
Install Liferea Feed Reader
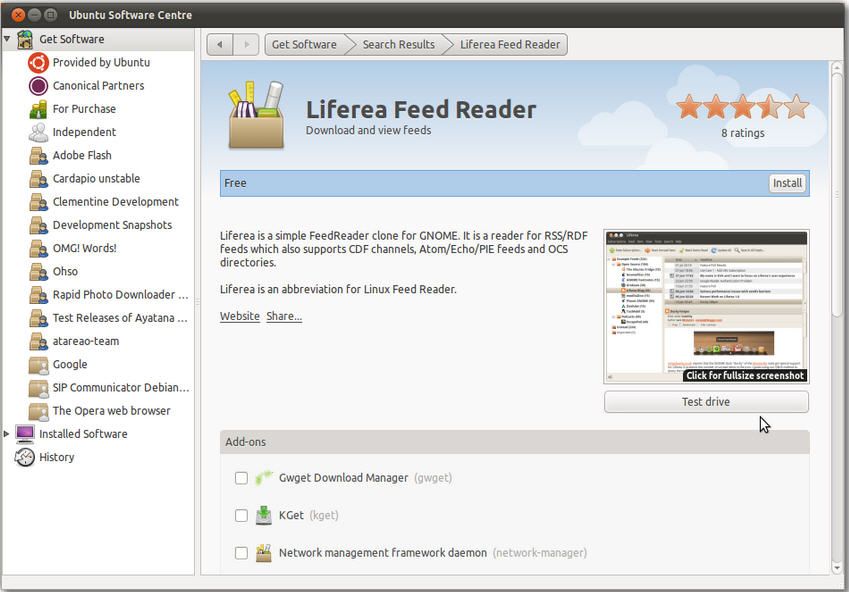coord(787,183)
